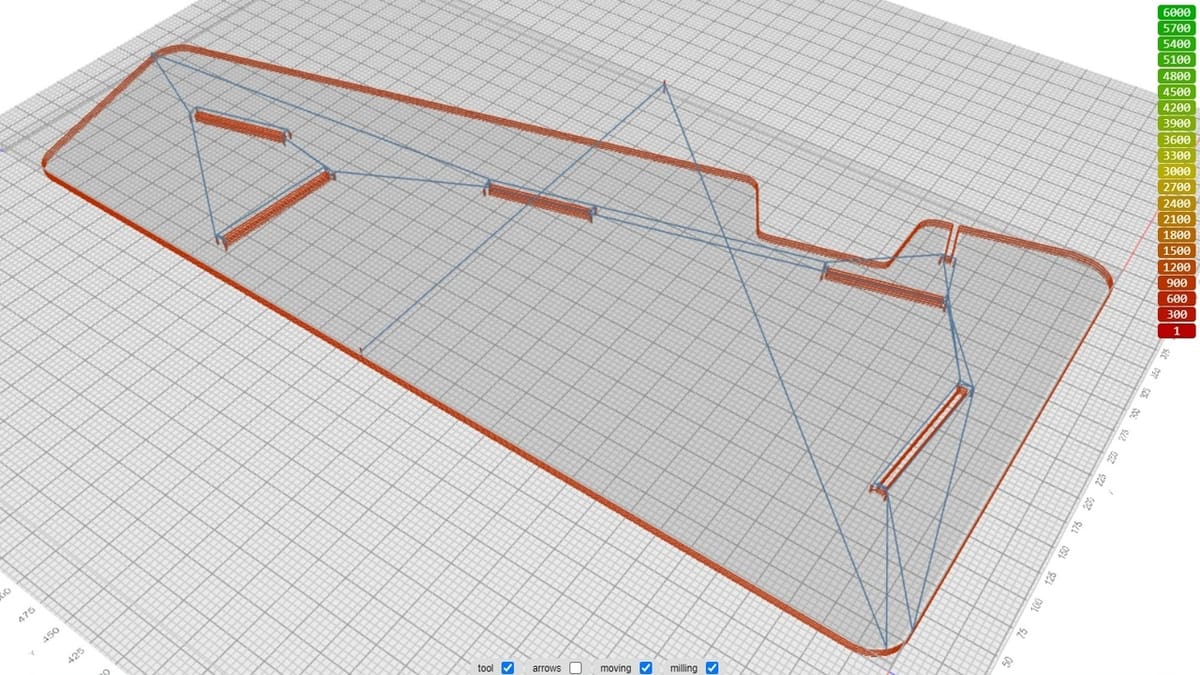Select the 5700 legend swatch
This screenshot has height=675, width=1200.
(1176, 28)
